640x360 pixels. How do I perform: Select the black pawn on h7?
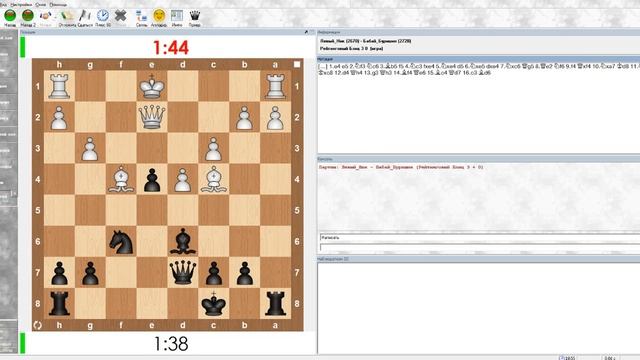click(x=59, y=273)
